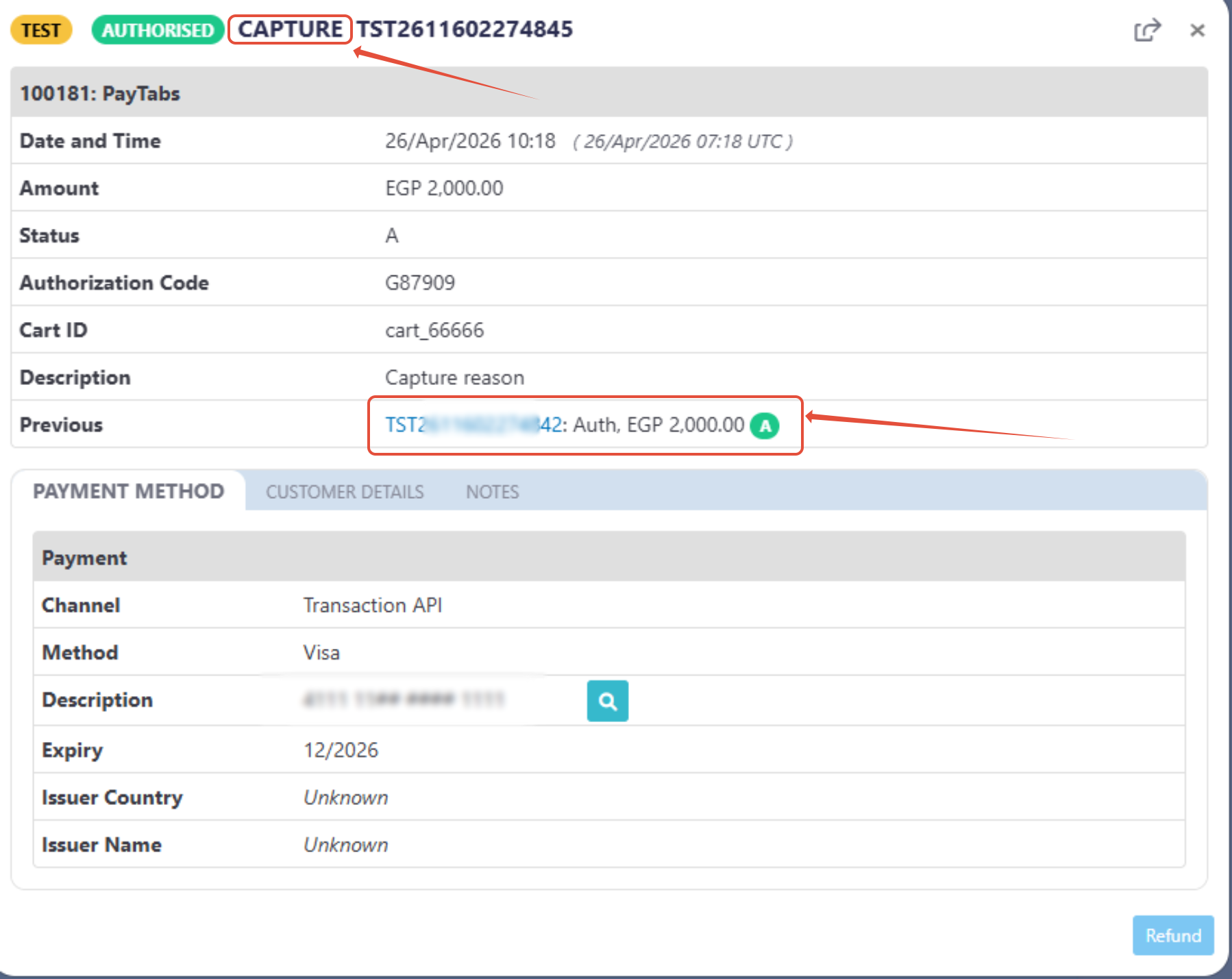This screenshot has height=979, width=1232.
Task: Select the date 26/Apr/2026 10:18
Action: (x=470, y=140)
